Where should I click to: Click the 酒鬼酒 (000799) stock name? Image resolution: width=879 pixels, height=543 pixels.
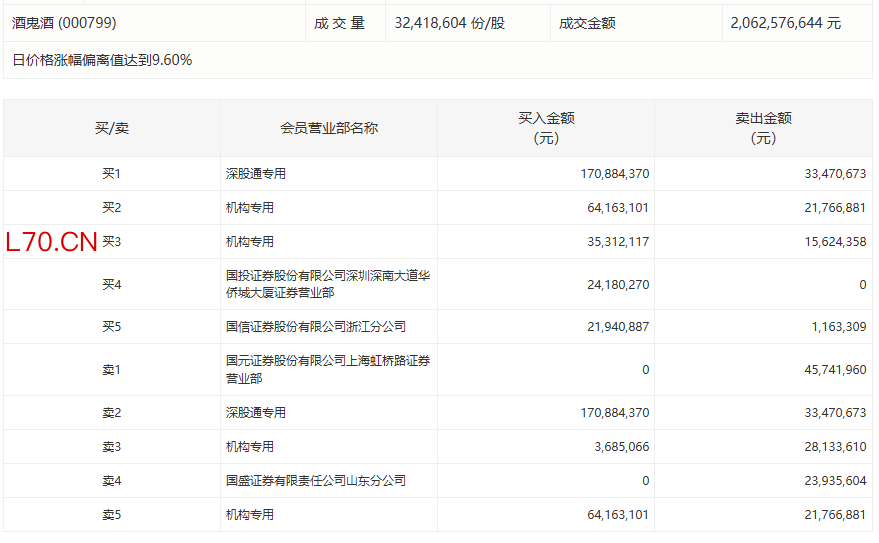click(64, 23)
